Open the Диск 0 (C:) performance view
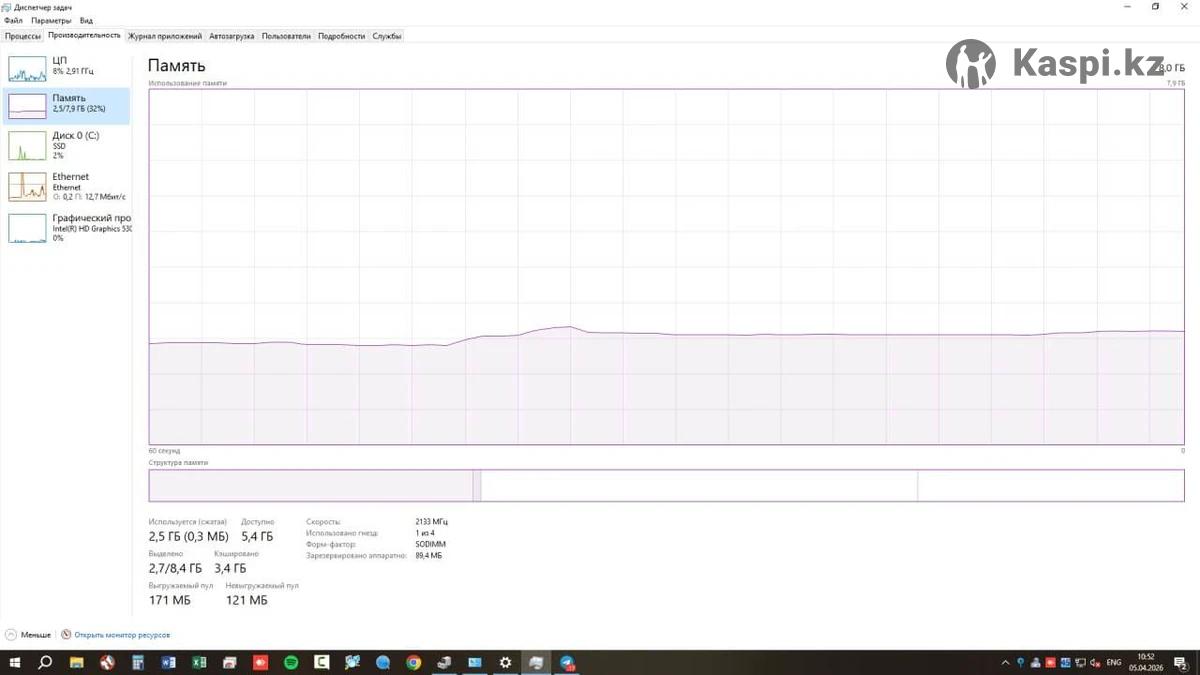This screenshot has width=1200, height=675. pos(28,145)
